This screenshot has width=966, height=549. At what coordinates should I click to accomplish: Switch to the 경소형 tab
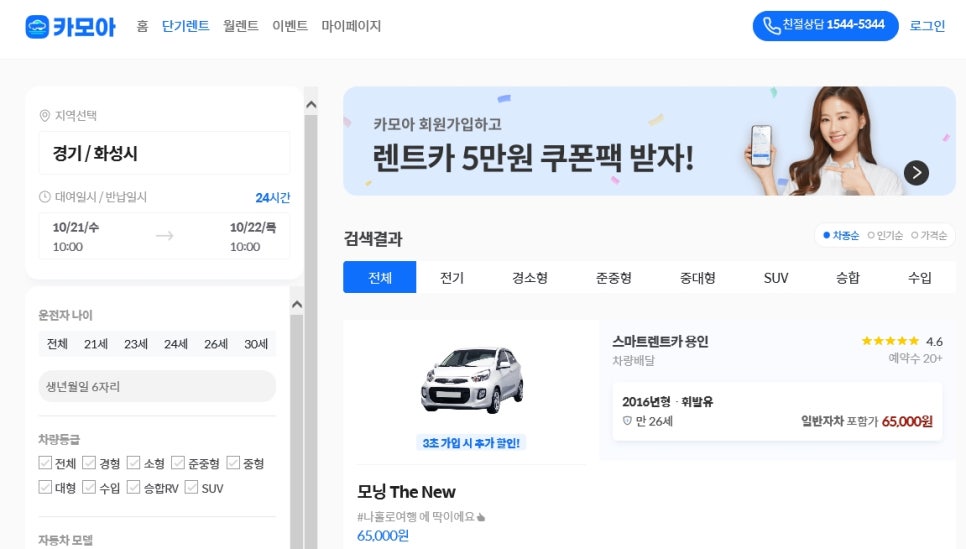point(530,277)
